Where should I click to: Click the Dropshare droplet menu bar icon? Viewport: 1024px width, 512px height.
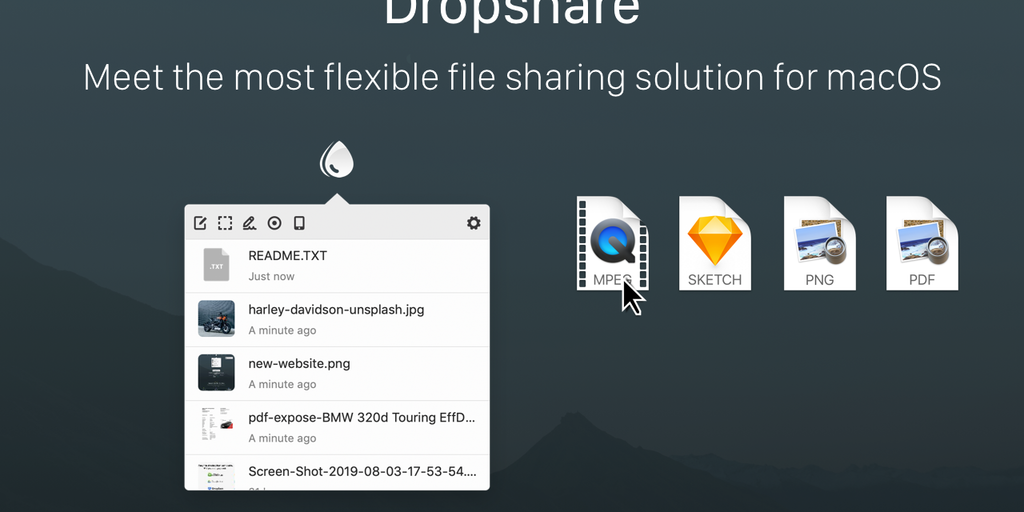click(336, 159)
